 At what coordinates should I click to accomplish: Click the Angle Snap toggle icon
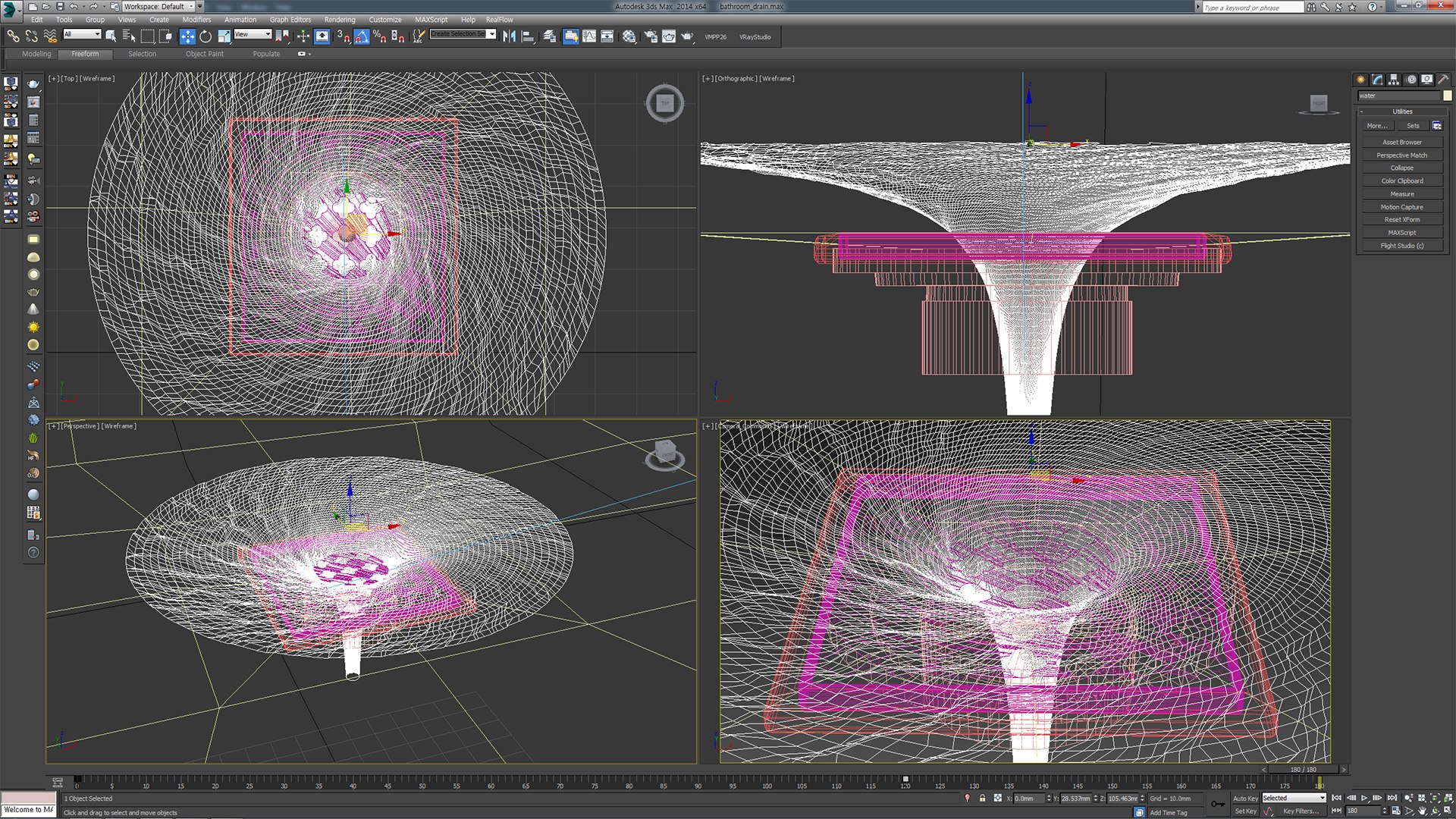[x=362, y=36]
